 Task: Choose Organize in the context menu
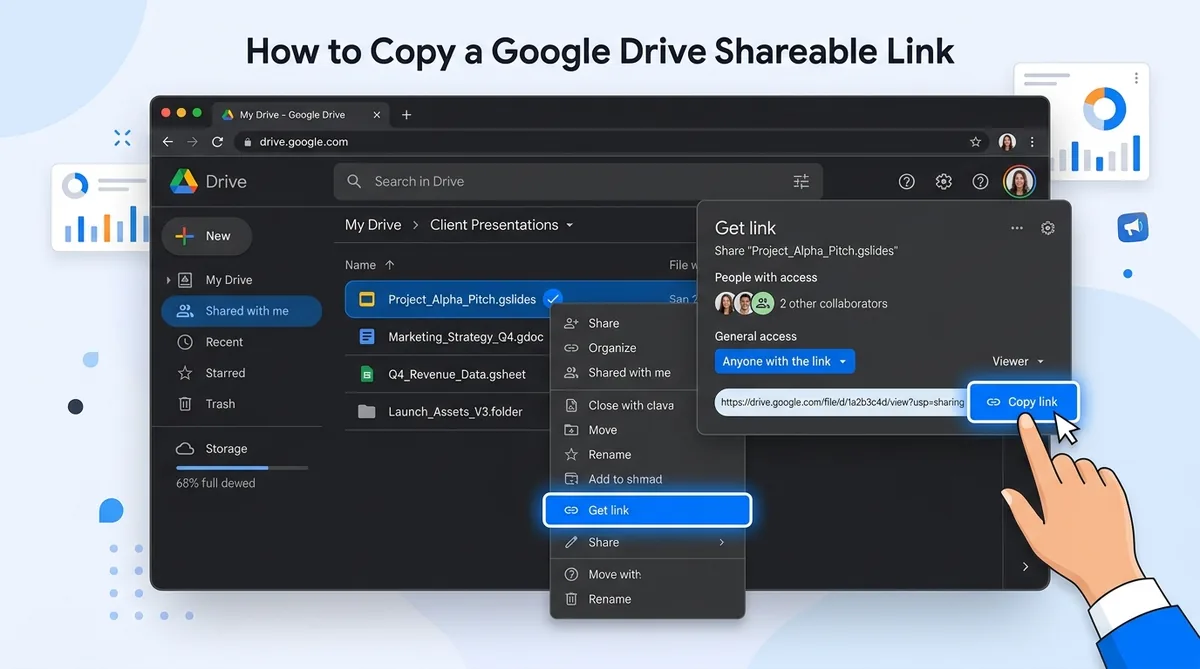pyautogui.click(x=647, y=348)
